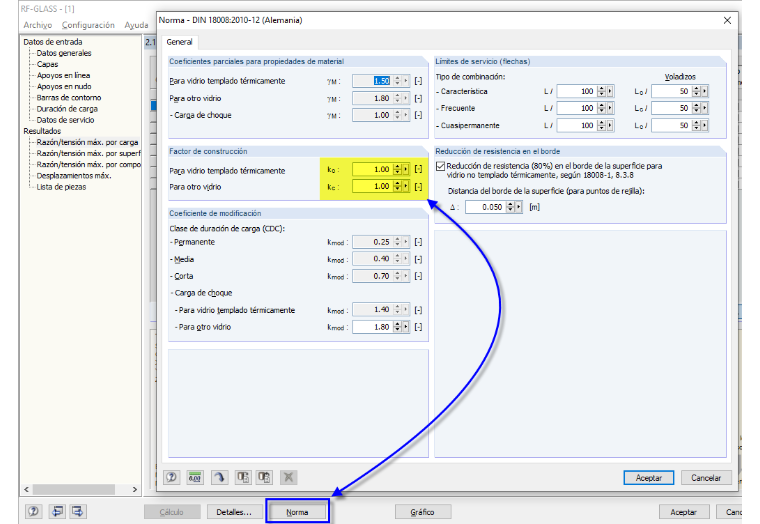Open help icon in RF-GLASS main window

(x=33, y=511)
